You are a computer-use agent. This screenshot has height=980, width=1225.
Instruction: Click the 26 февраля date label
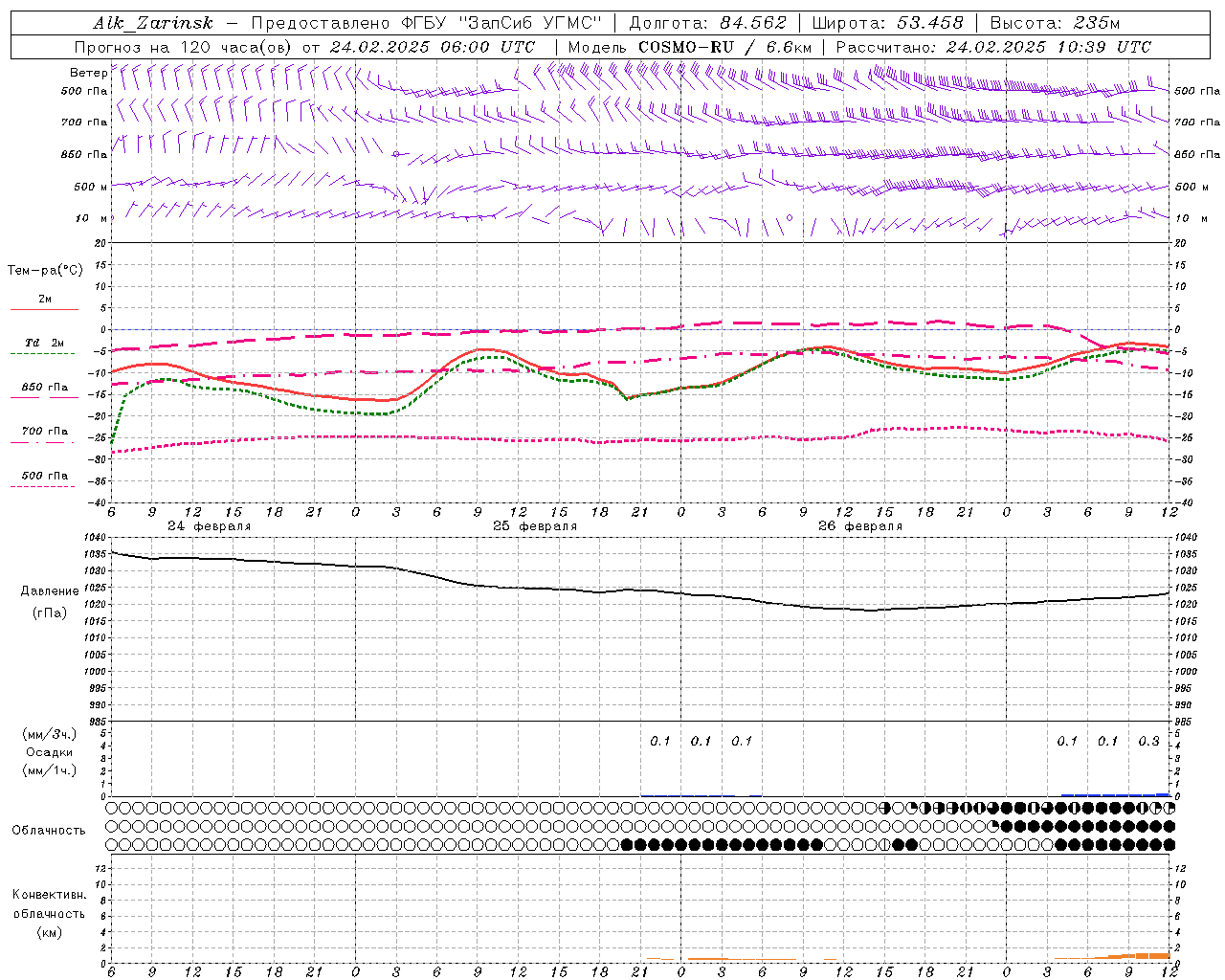click(860, 526)
